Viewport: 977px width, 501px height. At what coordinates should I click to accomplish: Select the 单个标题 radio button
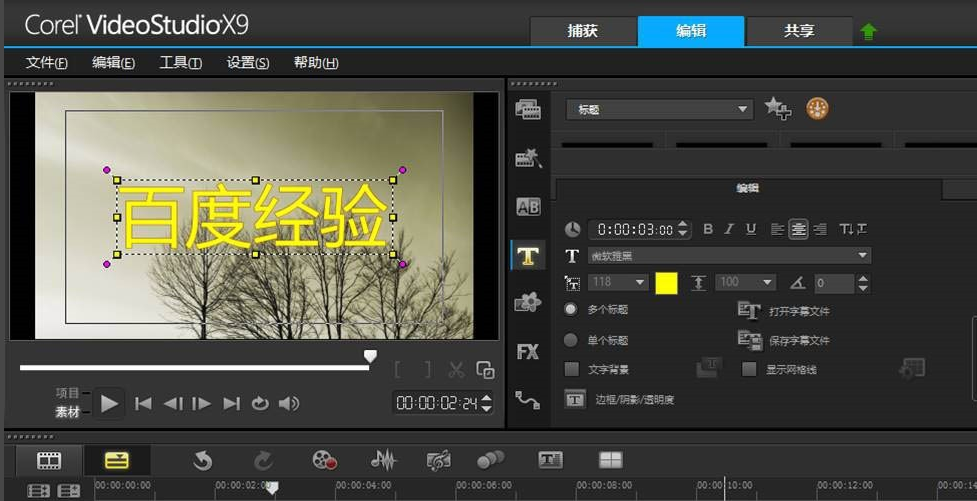[x=571, y=340]
